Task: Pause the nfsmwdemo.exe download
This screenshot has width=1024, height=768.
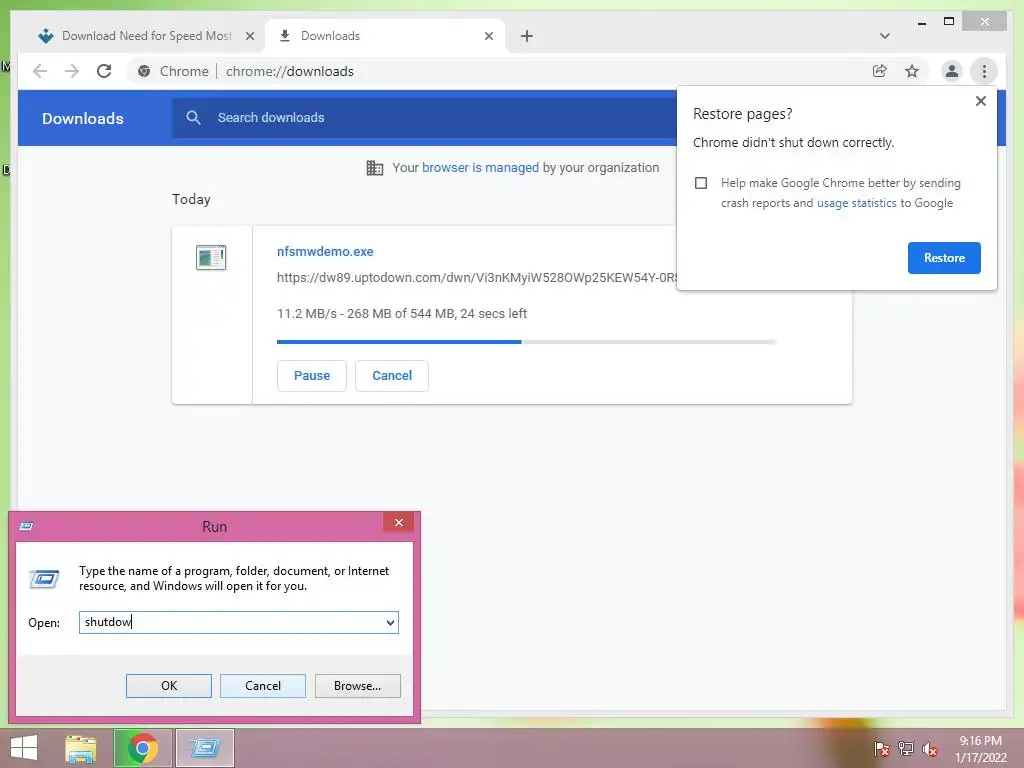Action: click(x=312, y=376)
